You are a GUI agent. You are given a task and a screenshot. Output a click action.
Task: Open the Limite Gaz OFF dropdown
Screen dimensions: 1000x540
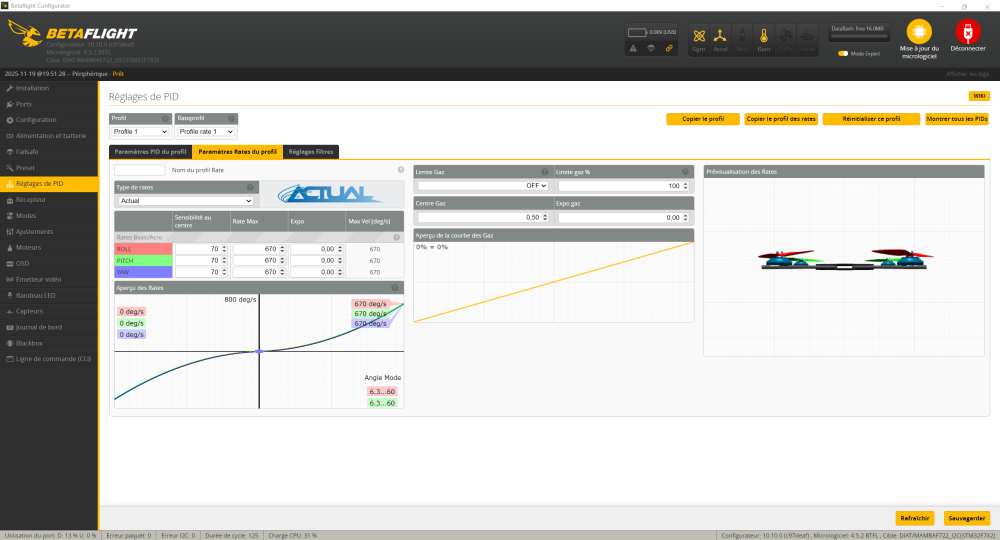483,186
